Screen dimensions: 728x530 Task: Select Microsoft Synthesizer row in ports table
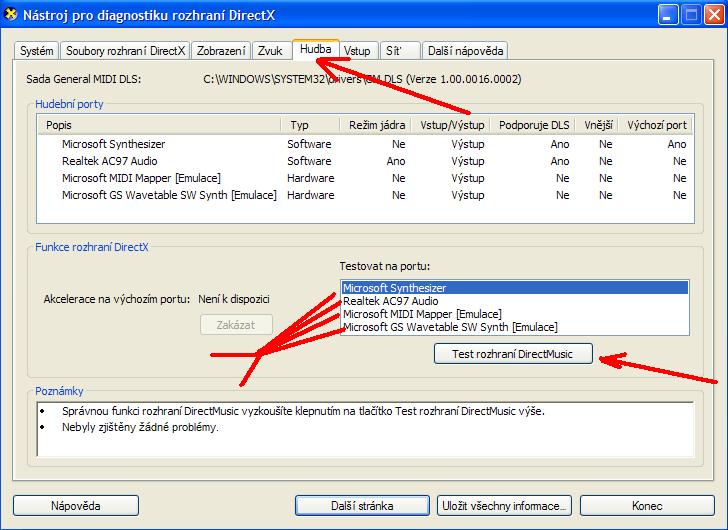365,144
